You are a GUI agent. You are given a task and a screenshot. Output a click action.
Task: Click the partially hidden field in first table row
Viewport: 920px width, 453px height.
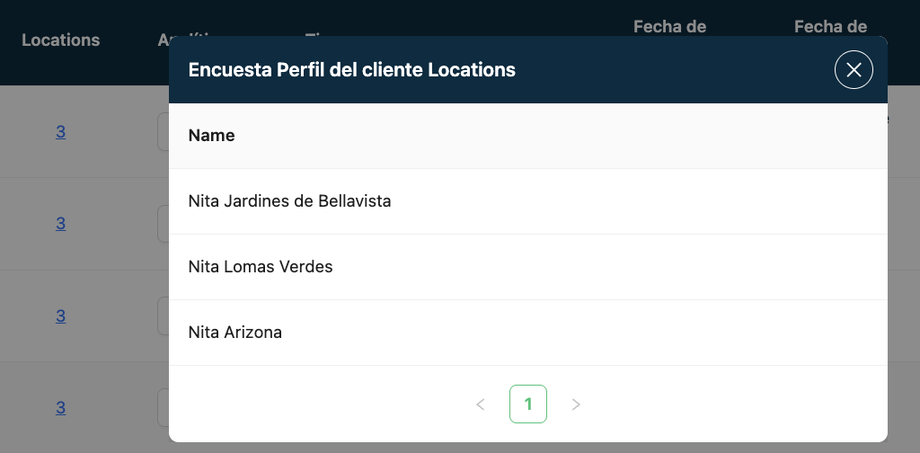163,132
